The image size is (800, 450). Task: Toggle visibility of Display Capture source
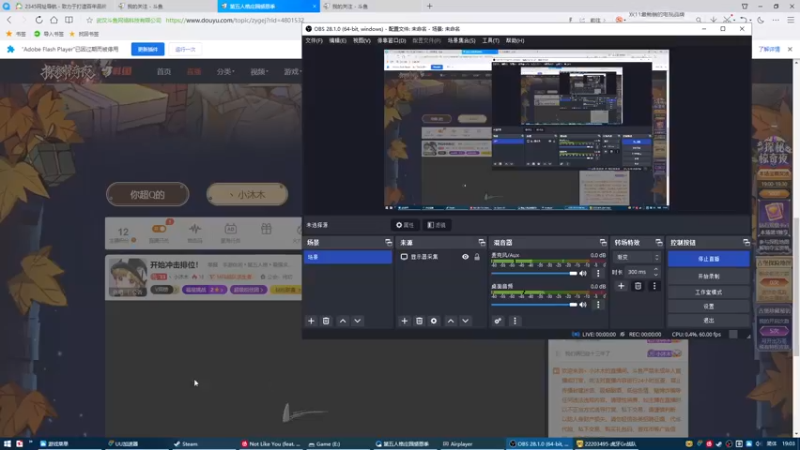[465, 257]
